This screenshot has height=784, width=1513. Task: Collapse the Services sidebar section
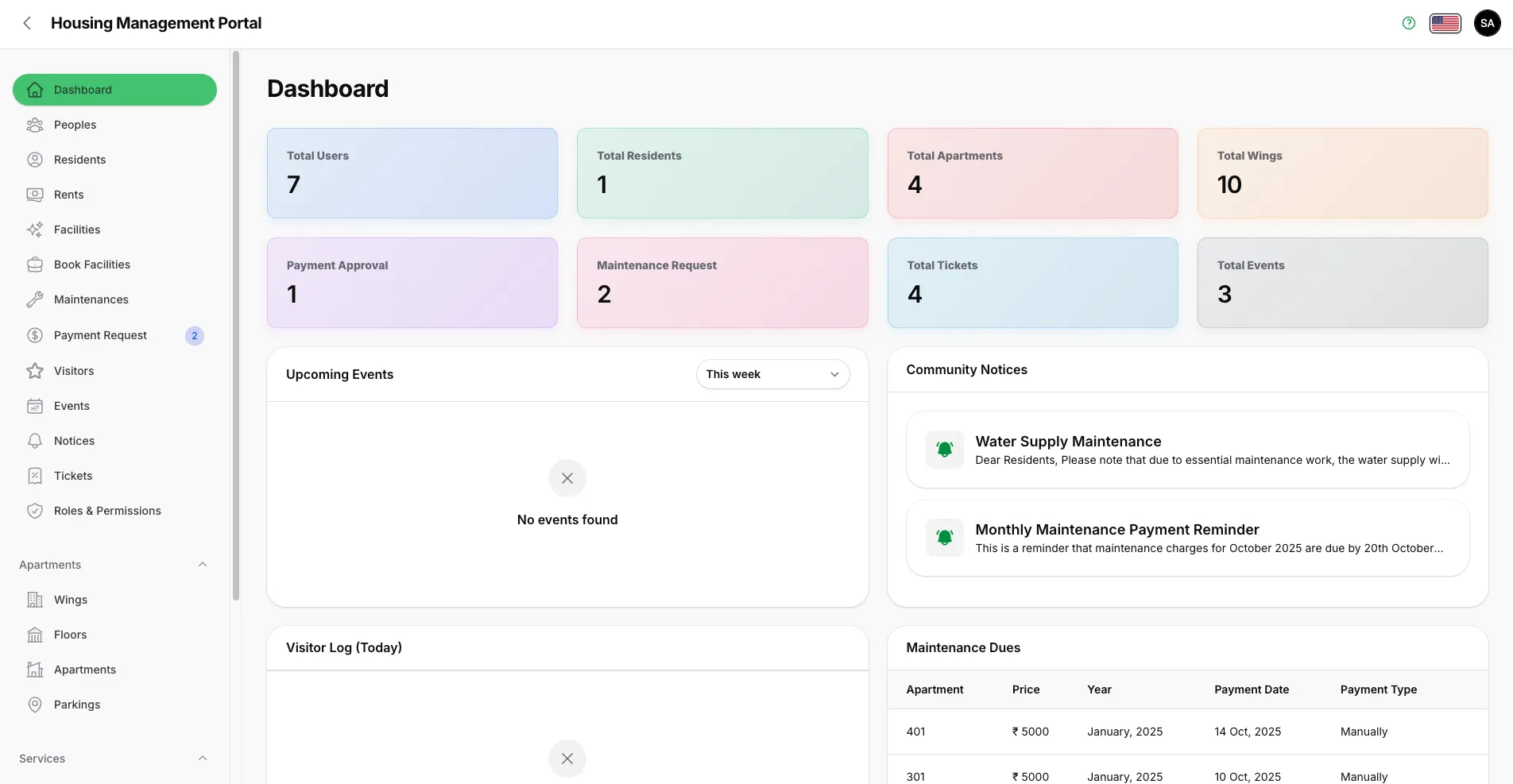click(203, 759)
